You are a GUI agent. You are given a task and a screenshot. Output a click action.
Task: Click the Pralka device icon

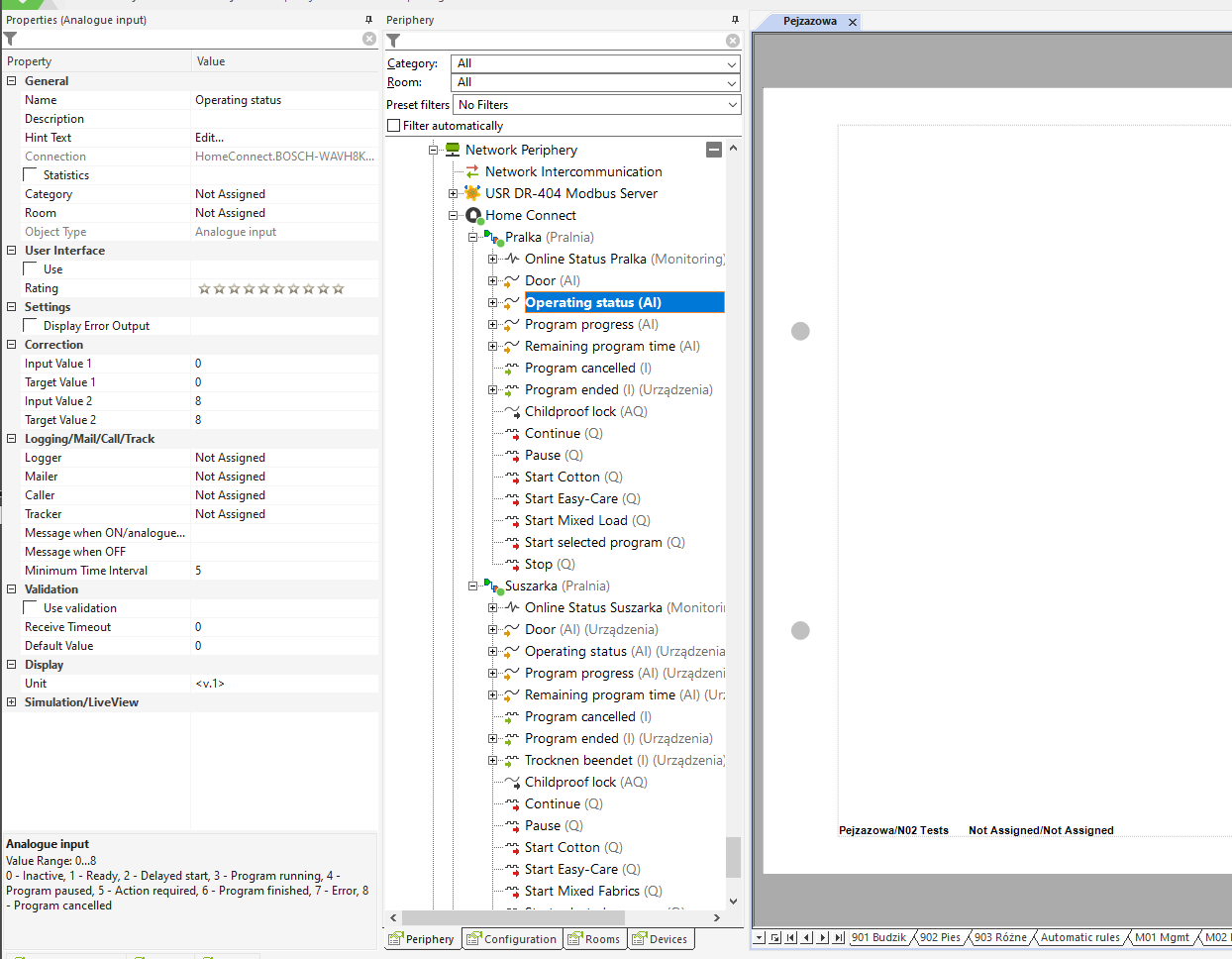493,237
